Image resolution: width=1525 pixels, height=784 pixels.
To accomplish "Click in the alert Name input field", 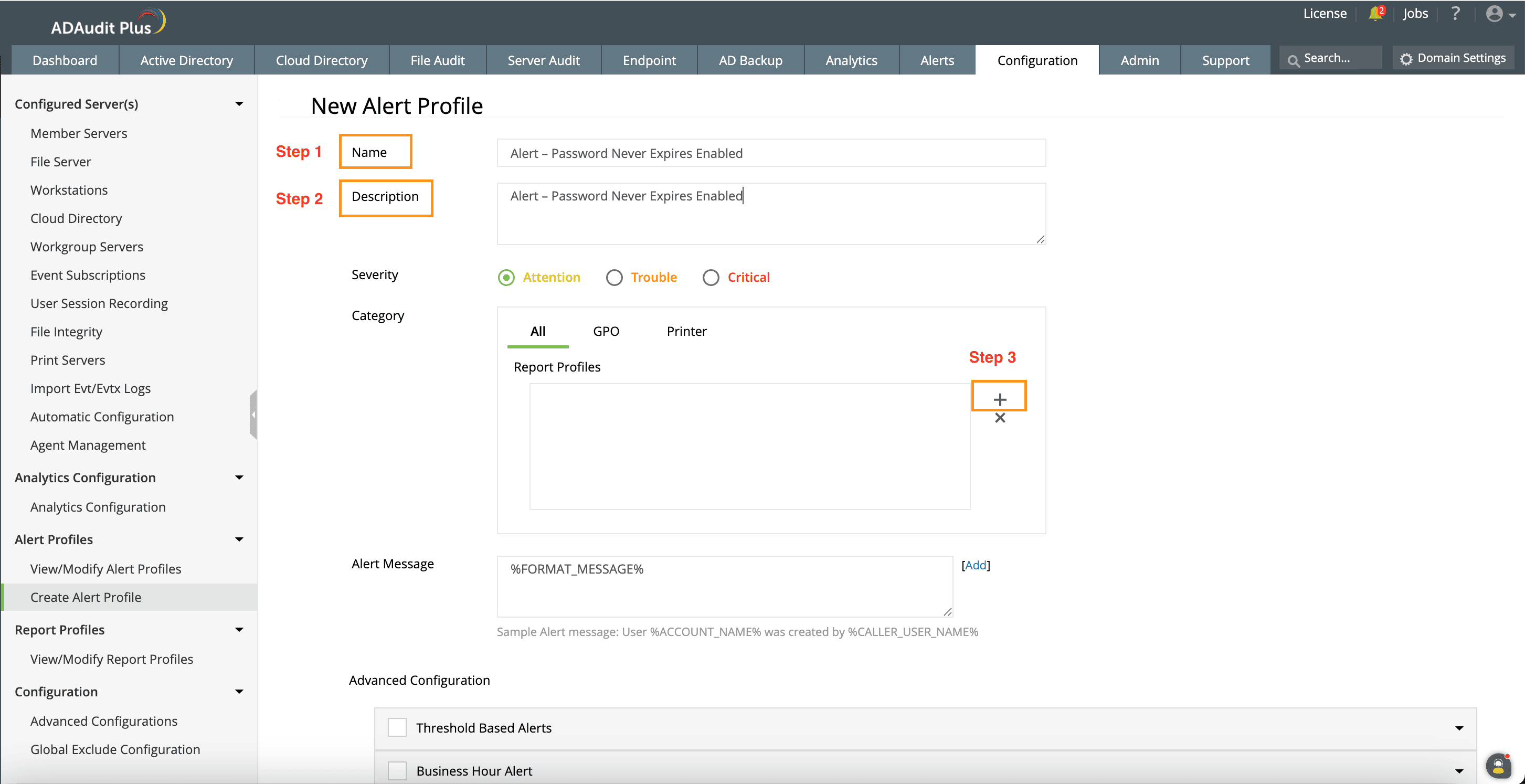I will click(771, 153).
